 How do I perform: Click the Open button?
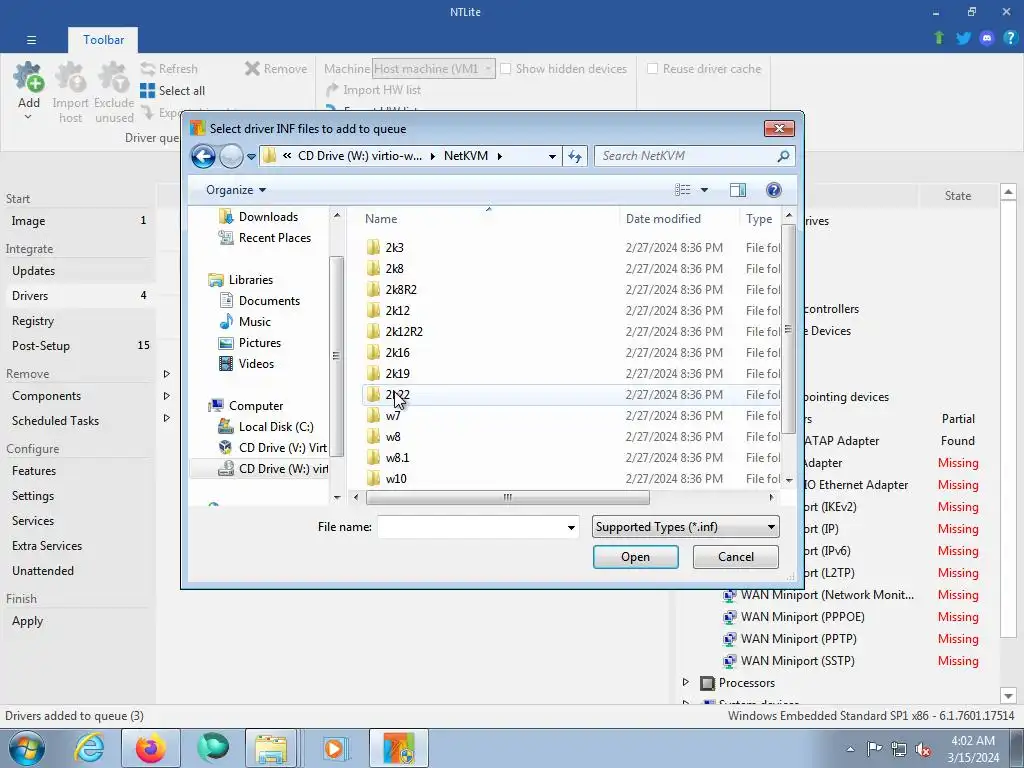click(x=635, y=557)
